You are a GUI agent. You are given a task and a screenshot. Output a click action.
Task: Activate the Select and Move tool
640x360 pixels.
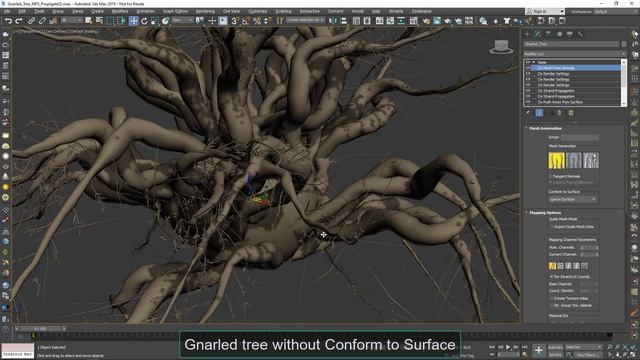click(x=133, y=21)
